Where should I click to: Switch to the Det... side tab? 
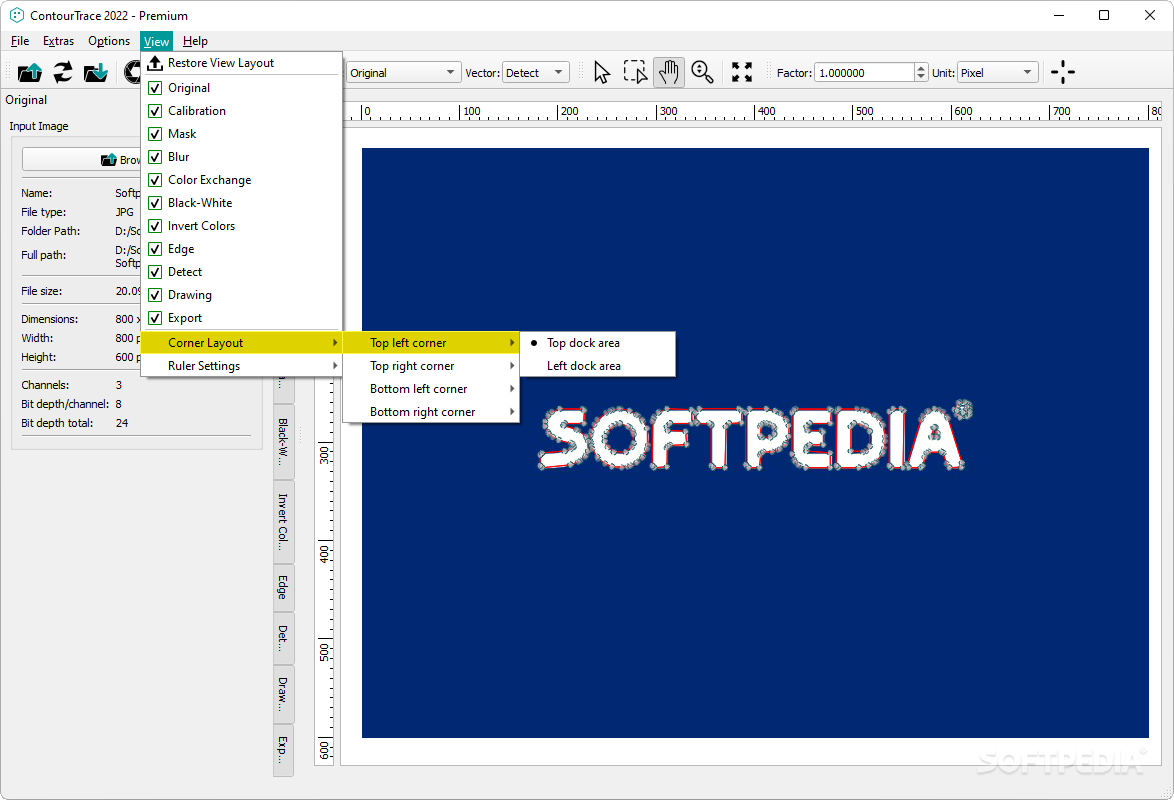[283, 638]
